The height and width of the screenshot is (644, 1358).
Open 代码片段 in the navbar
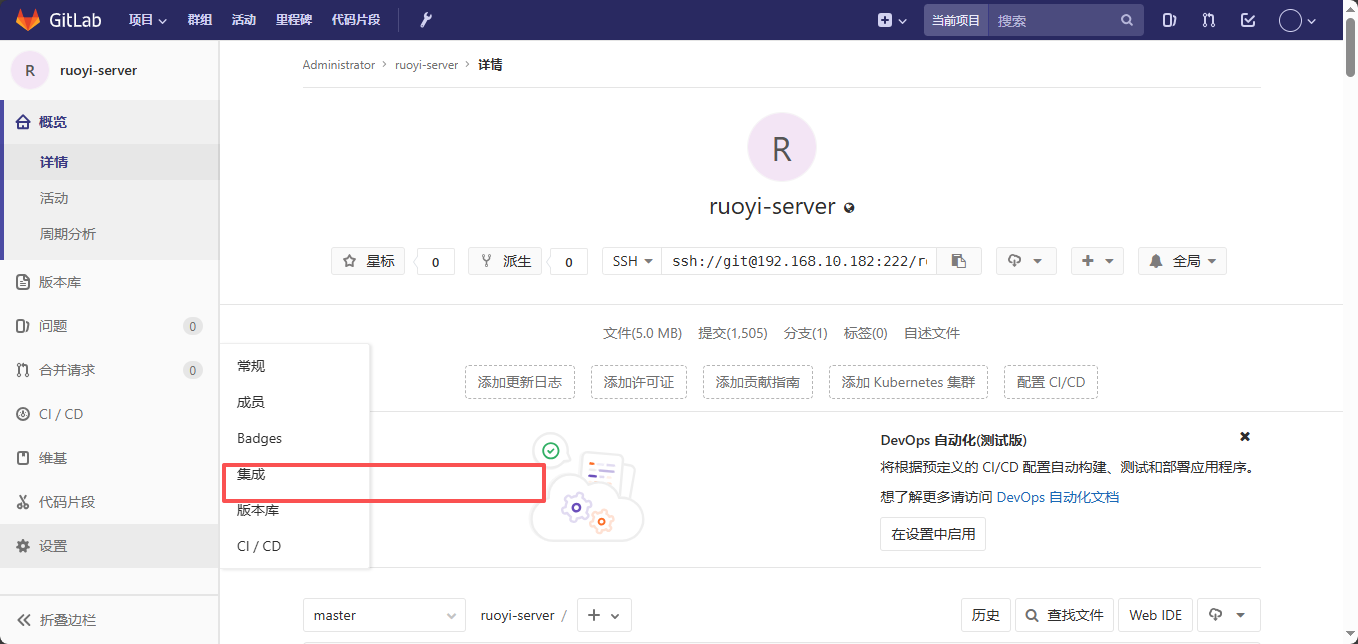[x=356, y=20]
